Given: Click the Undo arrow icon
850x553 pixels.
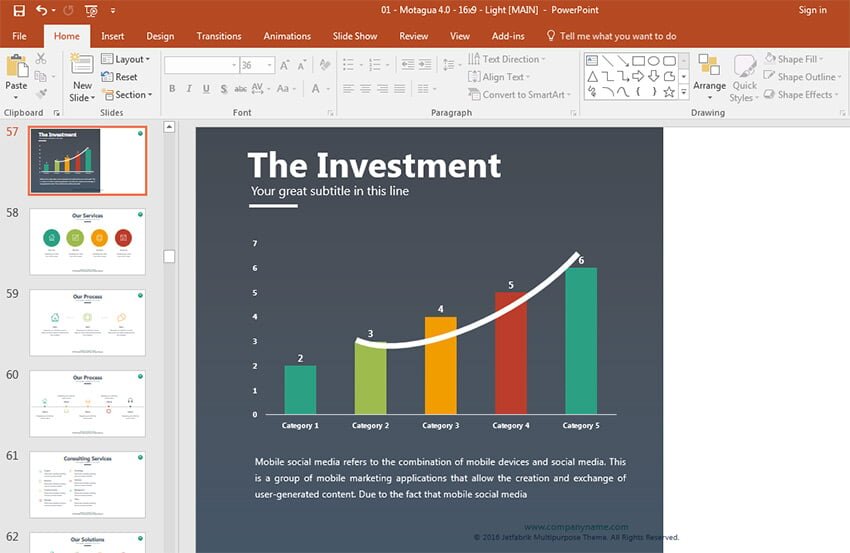Looking at the screenshot, I should pyautogui.click(x=42, y=10).
